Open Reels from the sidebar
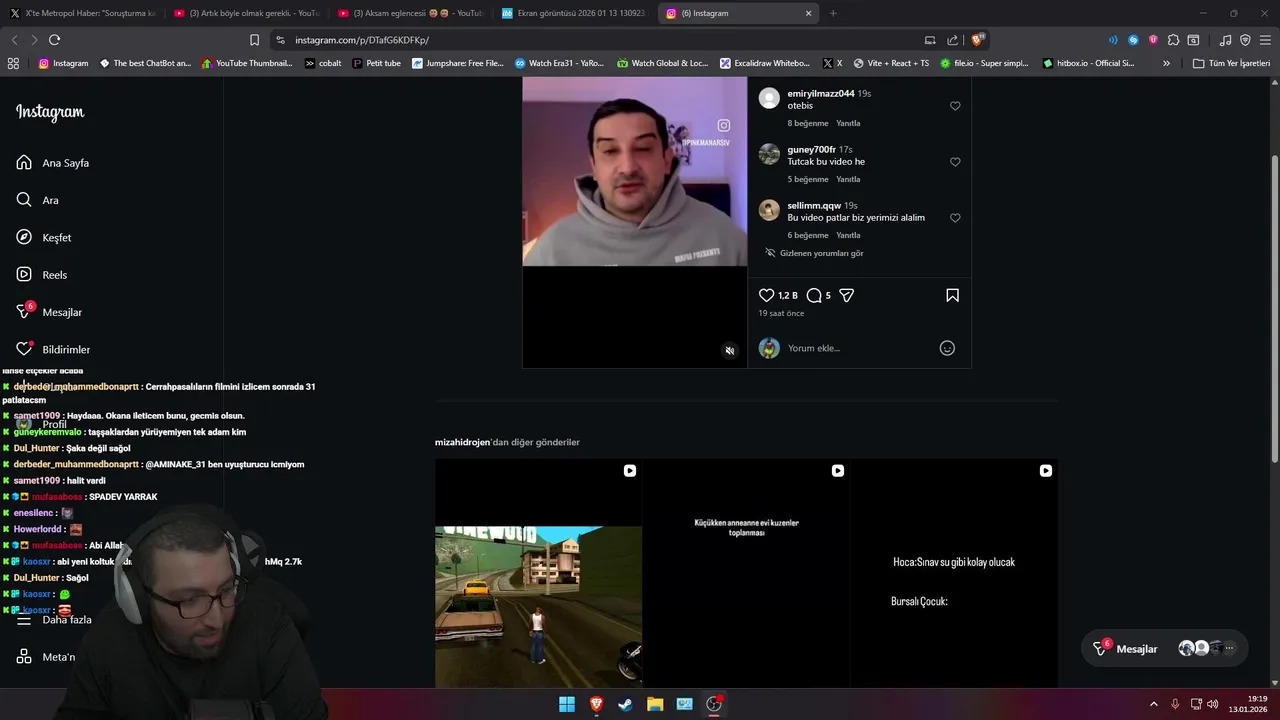Viewport: 1280px width, 720px height. [42, 275]
